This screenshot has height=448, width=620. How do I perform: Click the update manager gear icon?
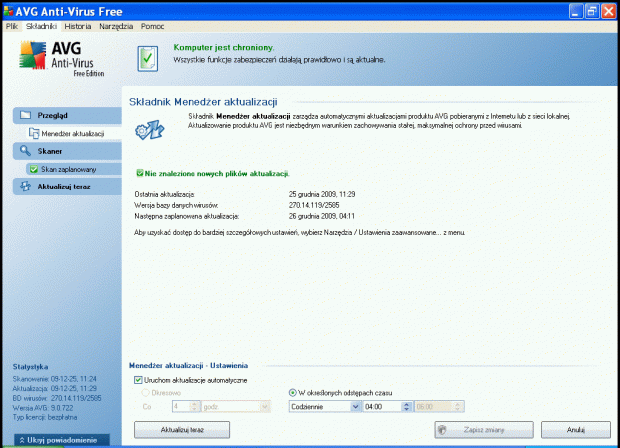[149, 130]
